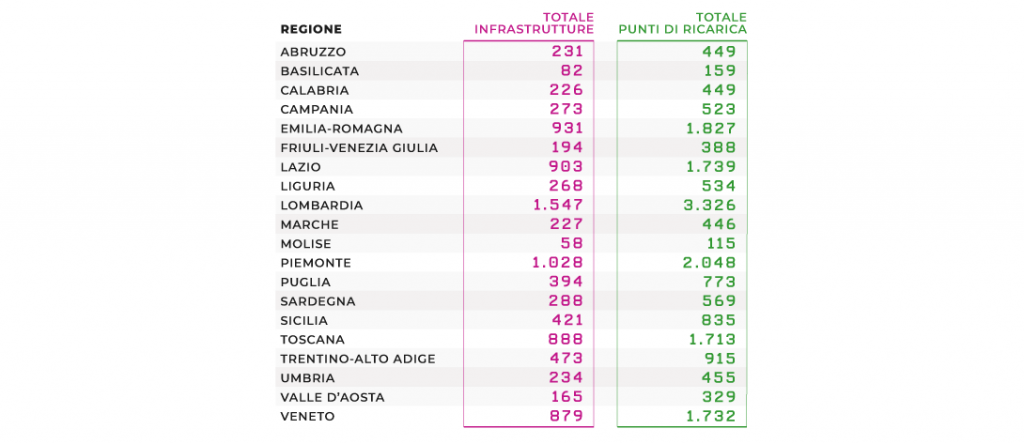The width and height of the screenshot is (1024, 444).
Task: Select Sicilia charging points value 835
Action: pyautogui.click(x=718, y=321)
